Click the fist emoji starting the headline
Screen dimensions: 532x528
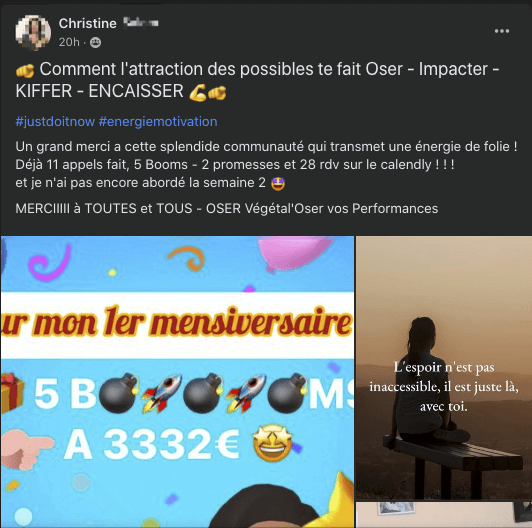[x=25, y=70]
